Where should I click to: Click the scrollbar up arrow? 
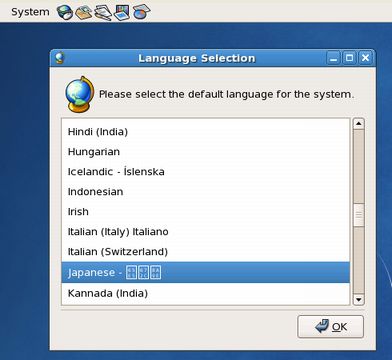[x=358, y=124]
